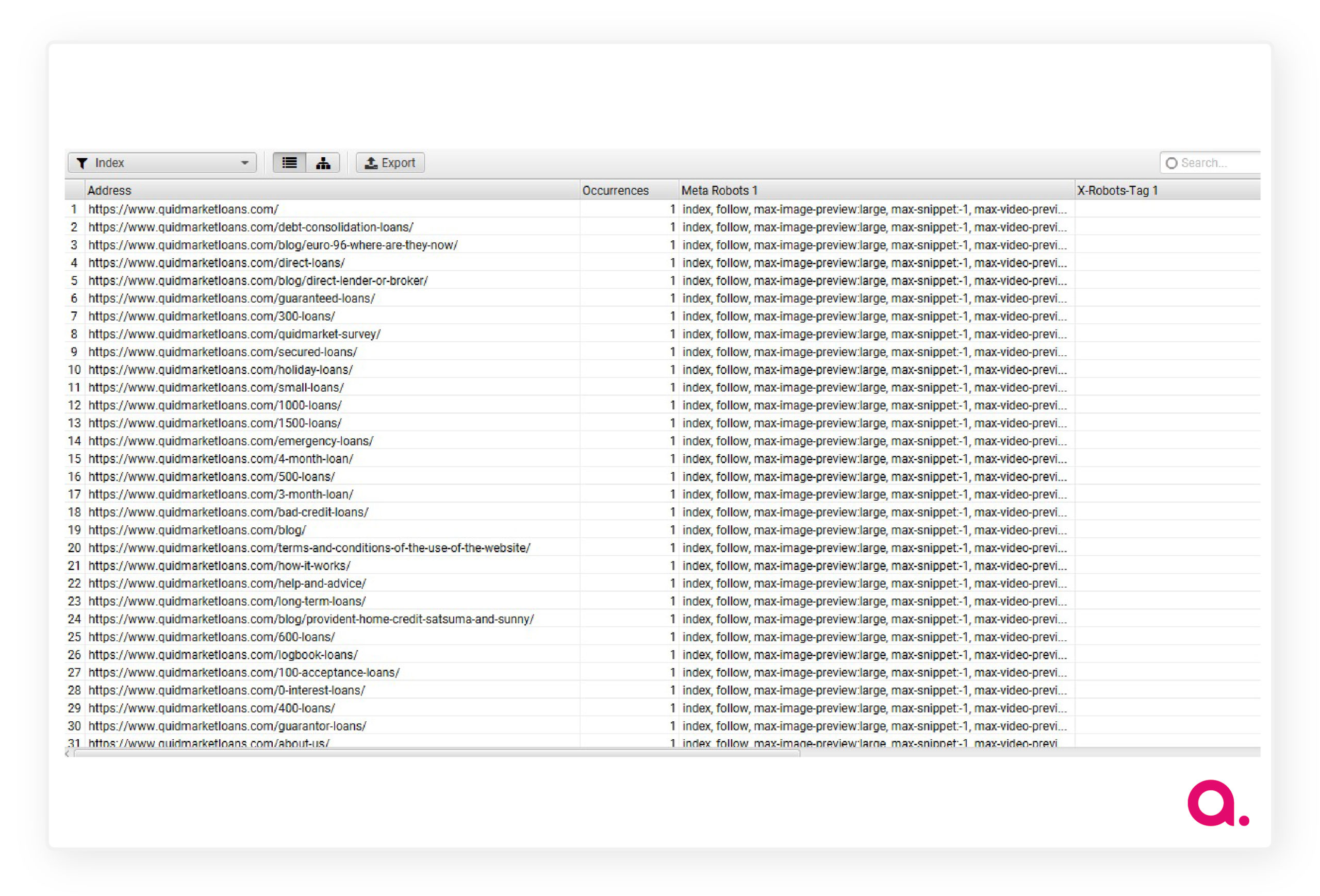This screenshot has height=896, width=1320.
Task: Switch to list view icon
Action: pos(290,163)
